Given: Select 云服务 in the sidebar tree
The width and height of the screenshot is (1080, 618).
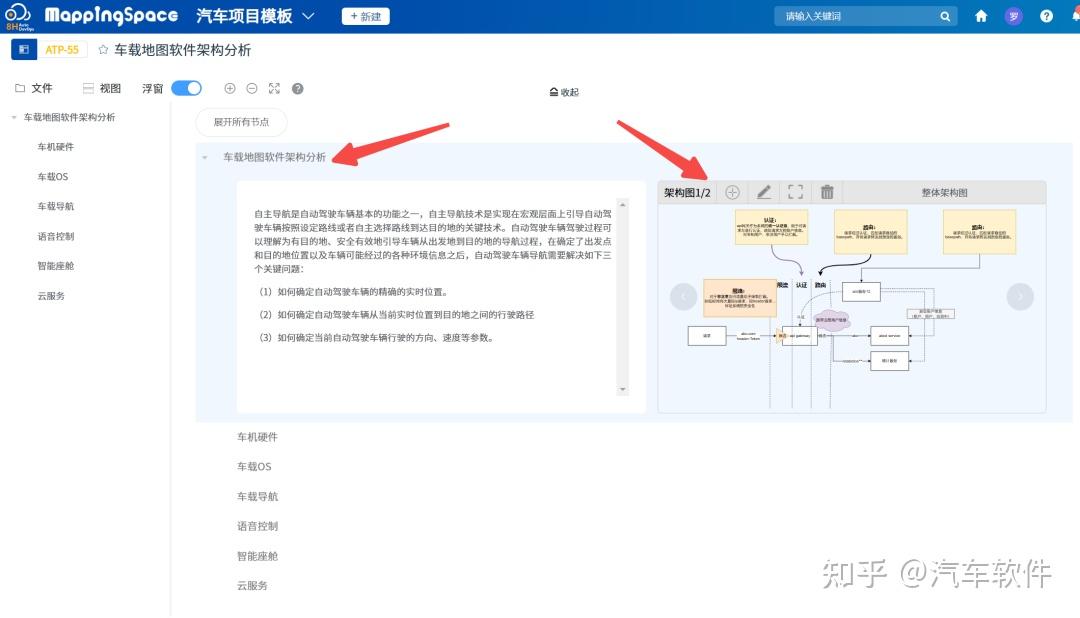Looking at the screenshot, I should (51, 296).
